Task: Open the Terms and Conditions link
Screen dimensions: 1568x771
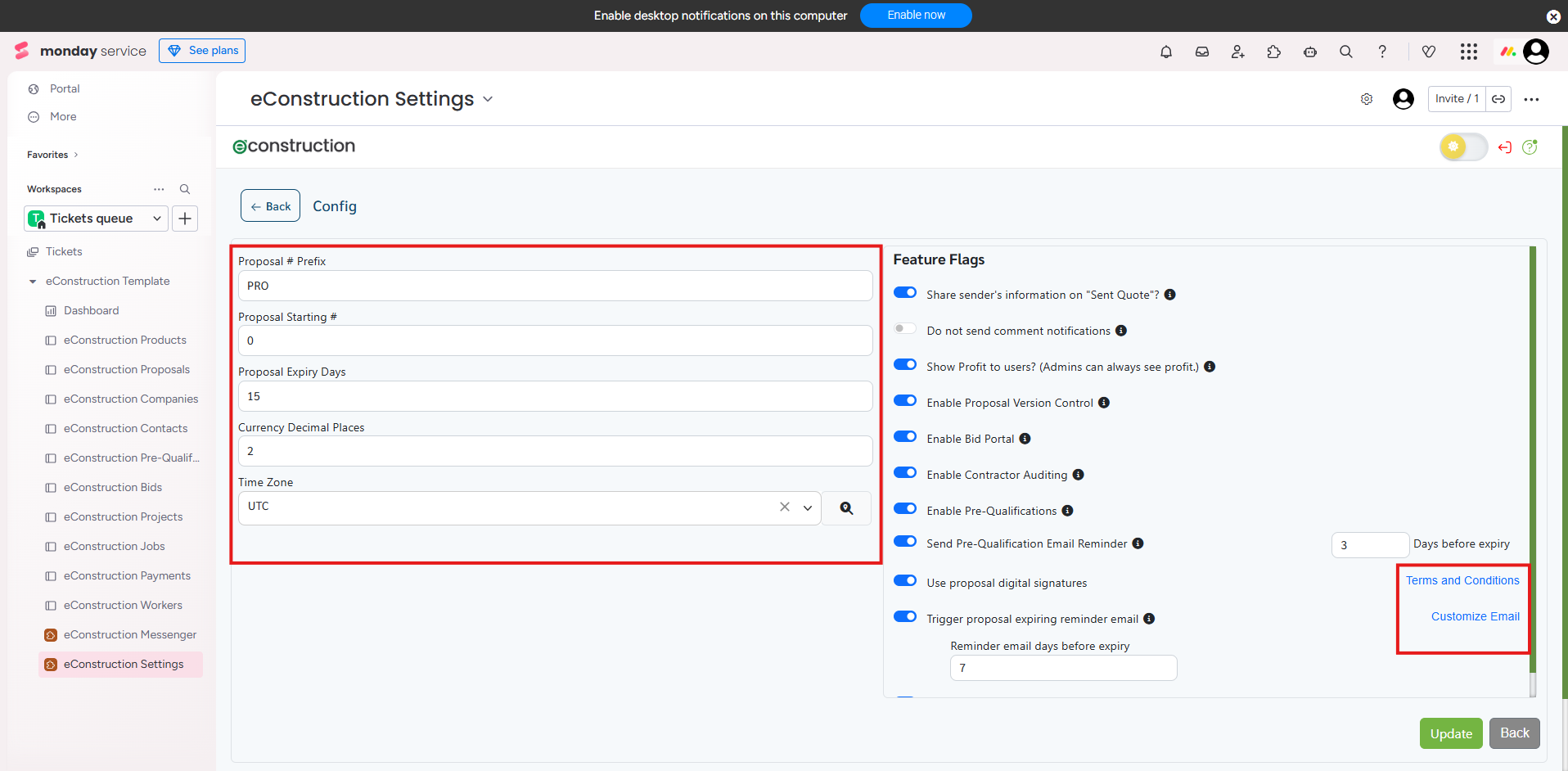Action: 1462,580
